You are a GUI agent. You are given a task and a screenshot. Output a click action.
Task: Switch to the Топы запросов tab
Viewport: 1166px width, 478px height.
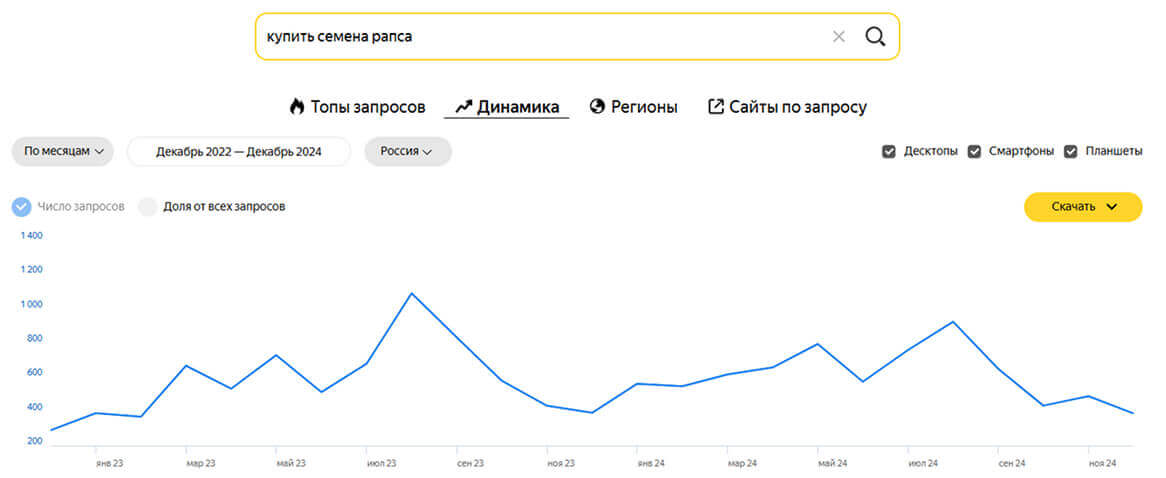(367, 107)
